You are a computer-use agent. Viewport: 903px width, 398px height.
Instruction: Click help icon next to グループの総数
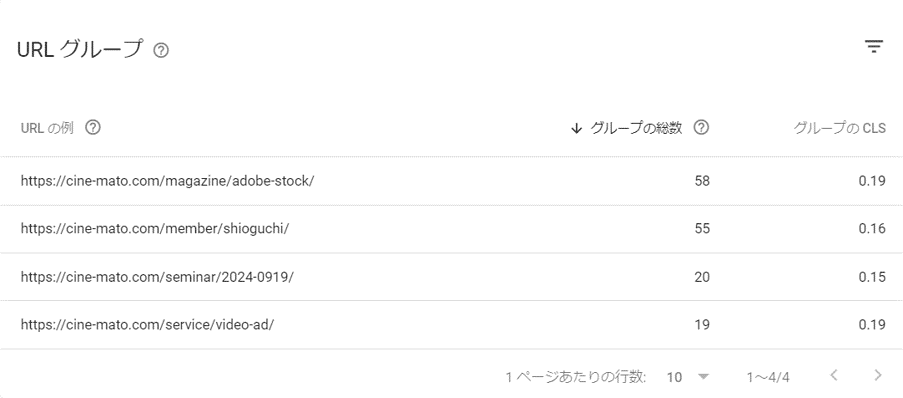pyautogui.click(x=701, y=127)
